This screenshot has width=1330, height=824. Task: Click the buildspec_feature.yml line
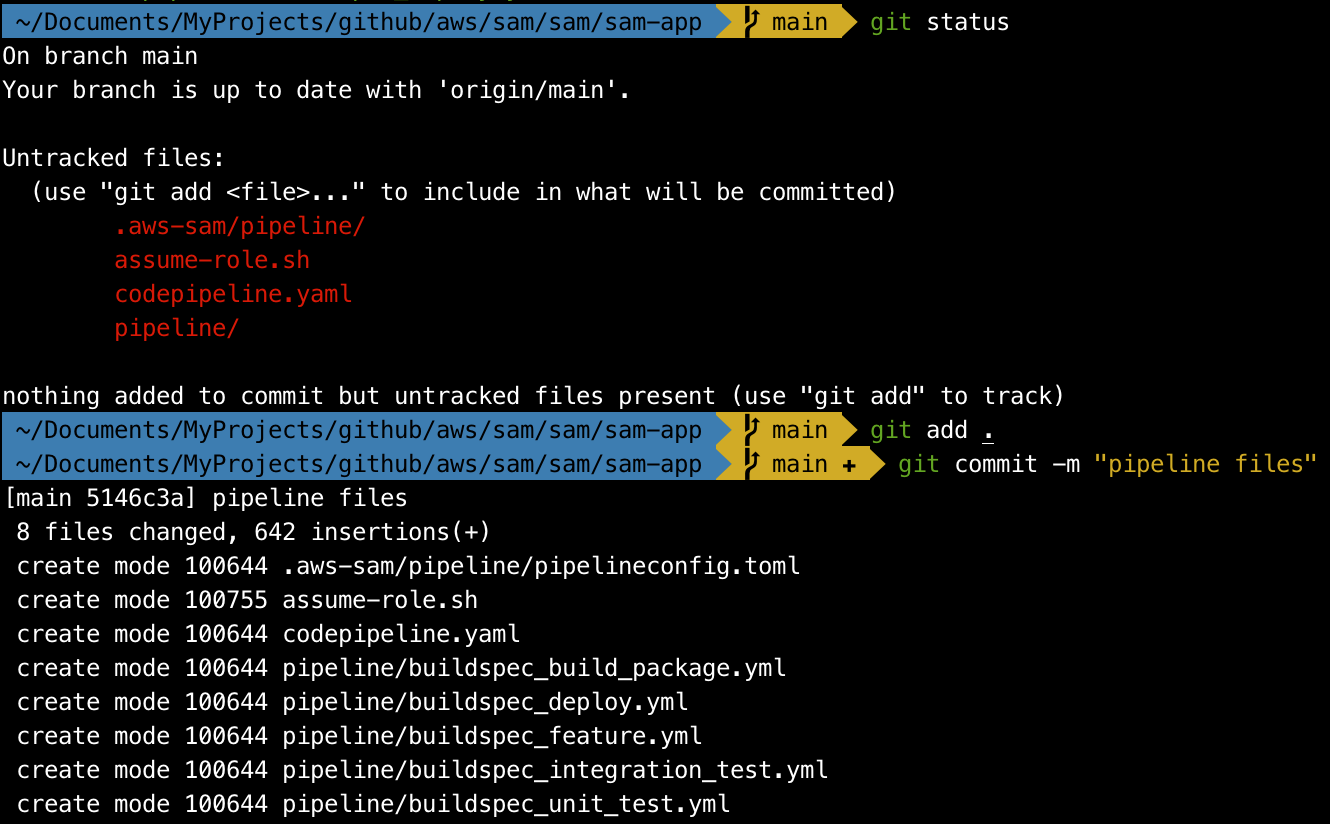point(360,736)
